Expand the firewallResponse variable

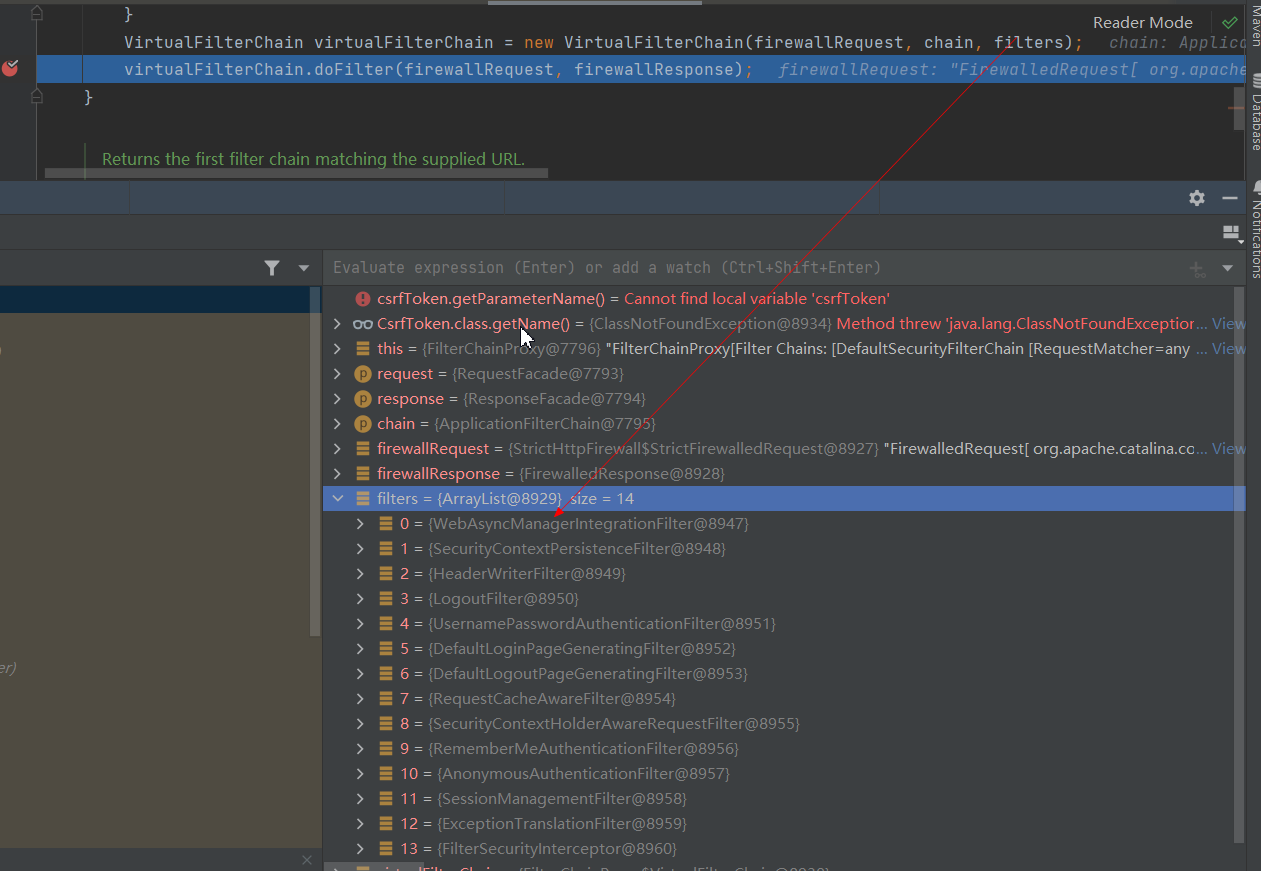click(337, 473)
